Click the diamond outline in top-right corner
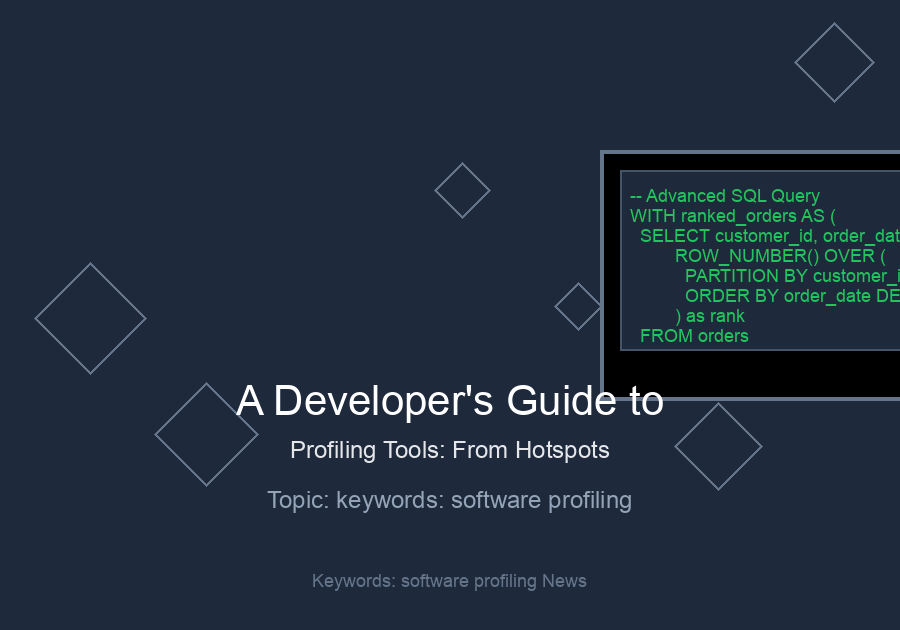The width and height of the screenshot is (900, 630). (x=834, y=62)
